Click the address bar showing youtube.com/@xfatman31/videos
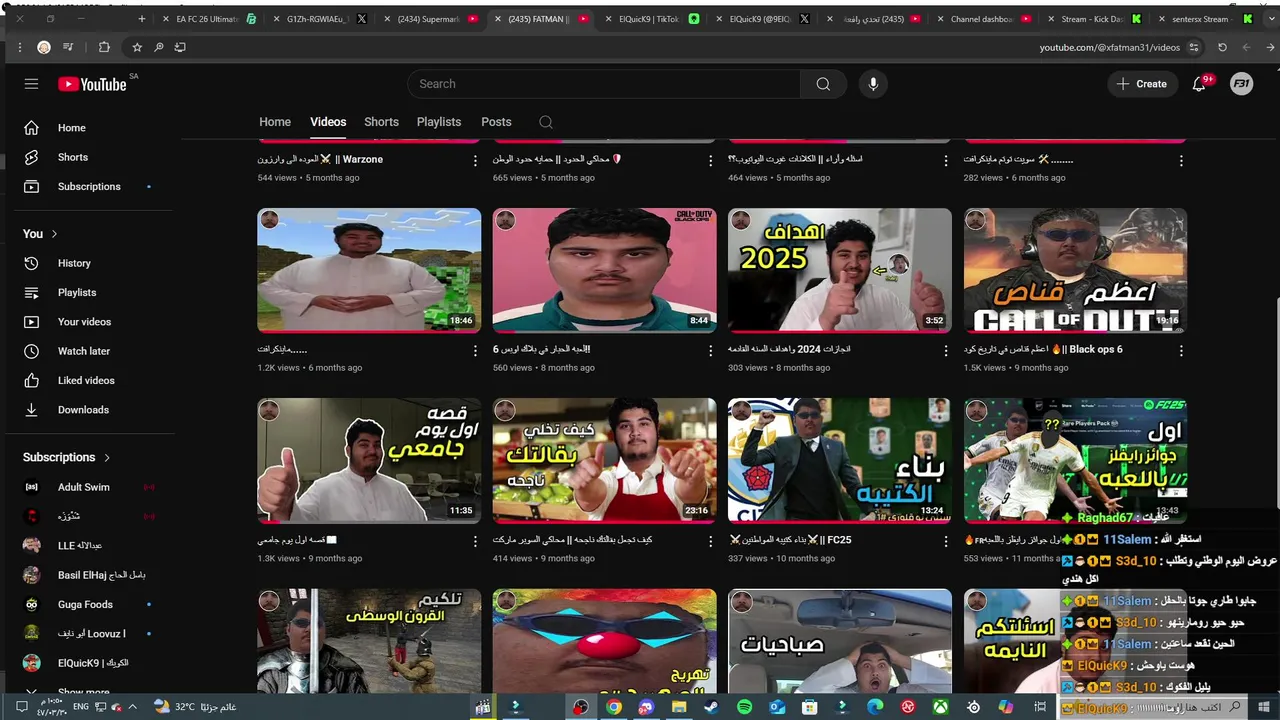 tap(1109, 47)
